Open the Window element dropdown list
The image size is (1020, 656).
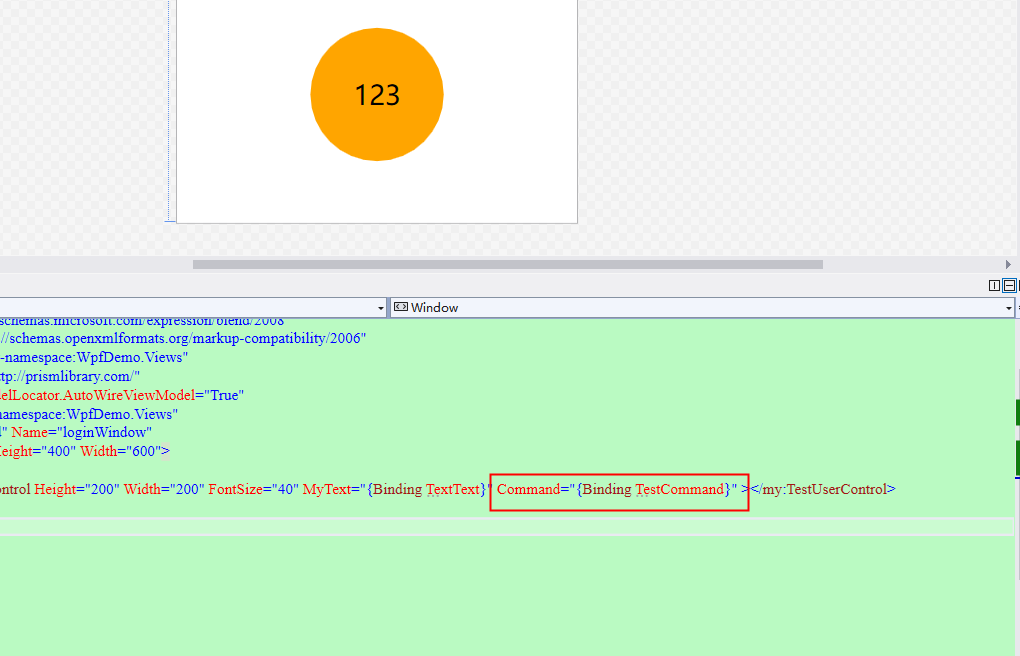coord(1009,307)
